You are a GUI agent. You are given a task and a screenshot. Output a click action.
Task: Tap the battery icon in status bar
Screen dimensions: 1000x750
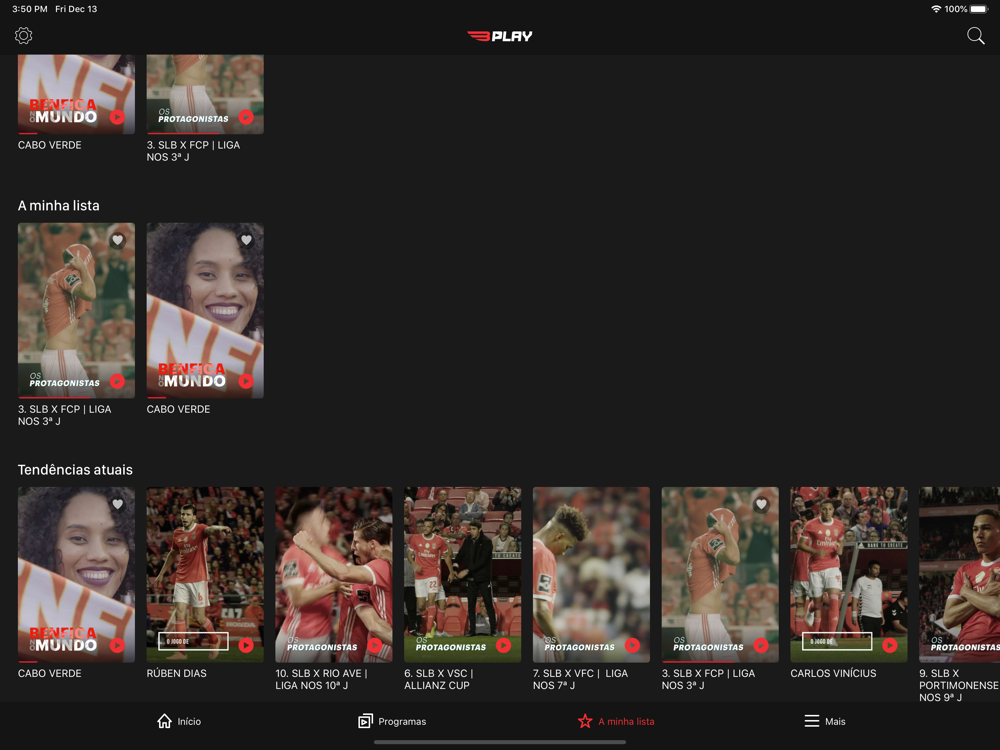coord(979,9)
